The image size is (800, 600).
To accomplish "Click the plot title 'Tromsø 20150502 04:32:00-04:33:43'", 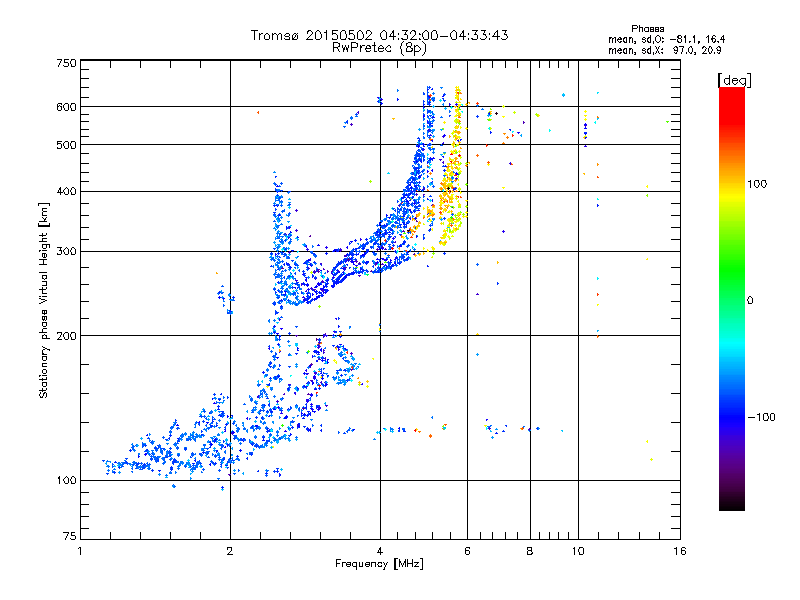I will (x=379, y=35).
